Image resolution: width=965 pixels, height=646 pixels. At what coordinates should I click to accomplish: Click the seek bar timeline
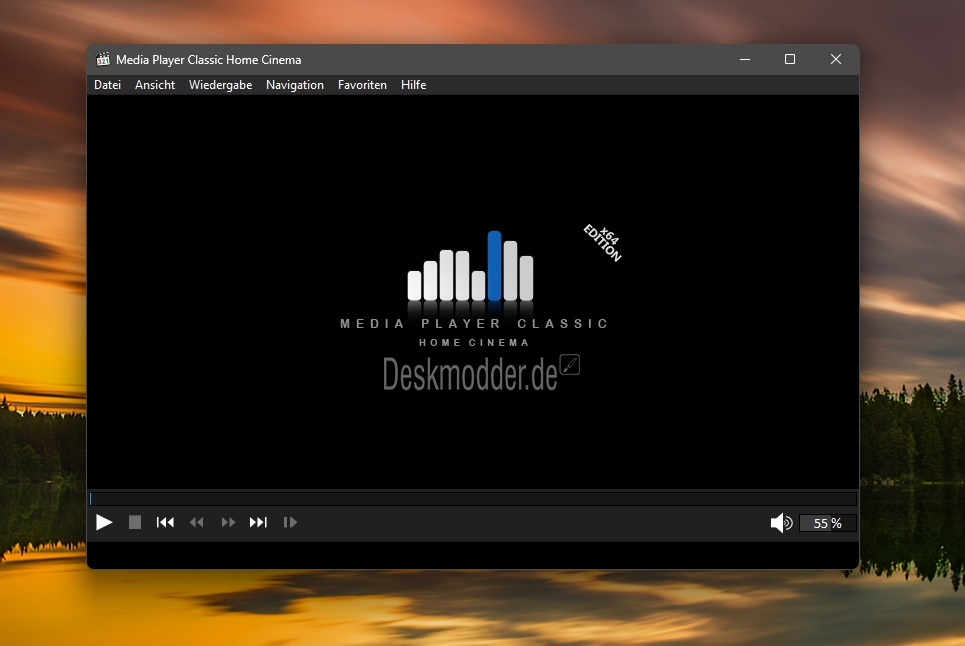473,498
